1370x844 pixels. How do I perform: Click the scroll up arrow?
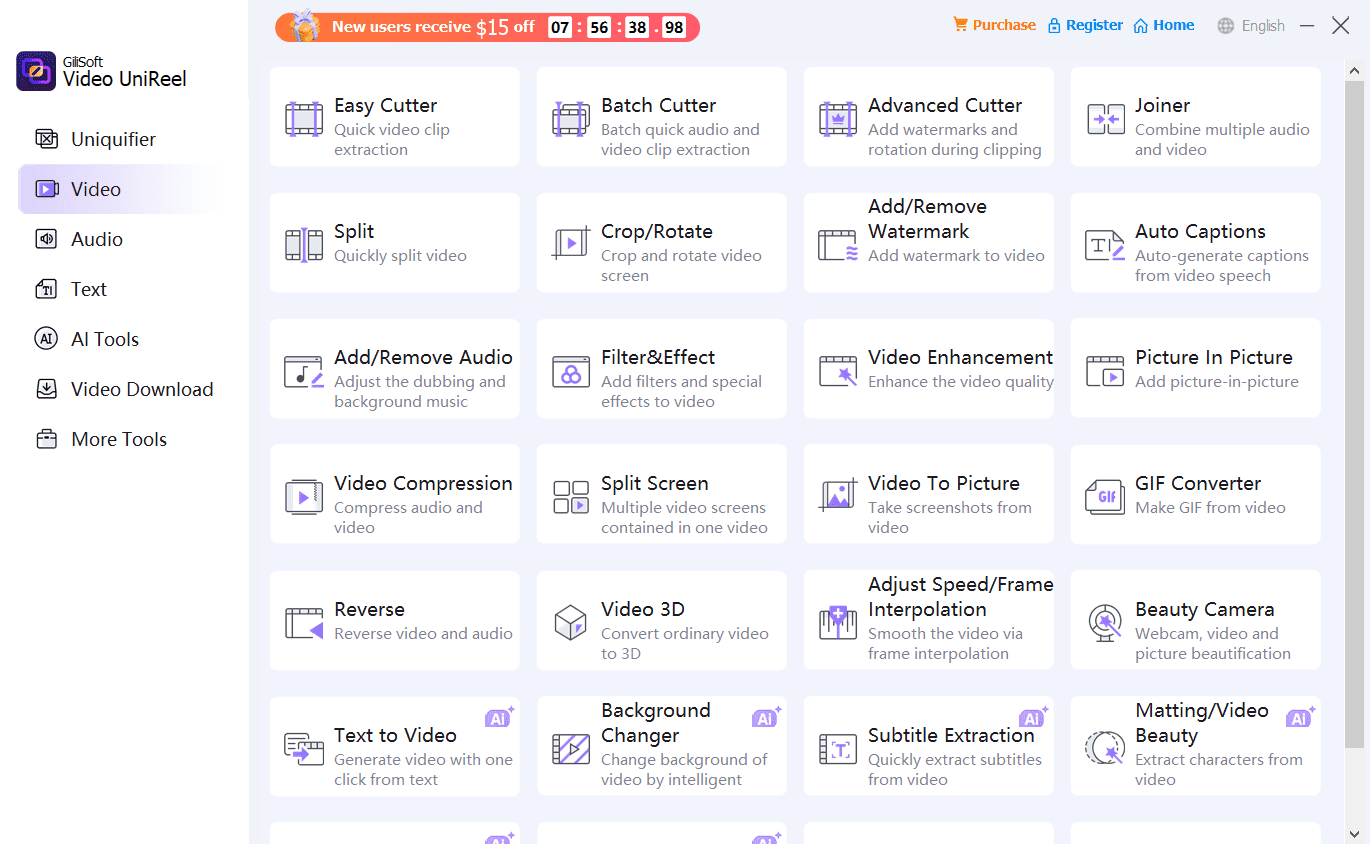pyautogui.click(x=1354, y=71)
